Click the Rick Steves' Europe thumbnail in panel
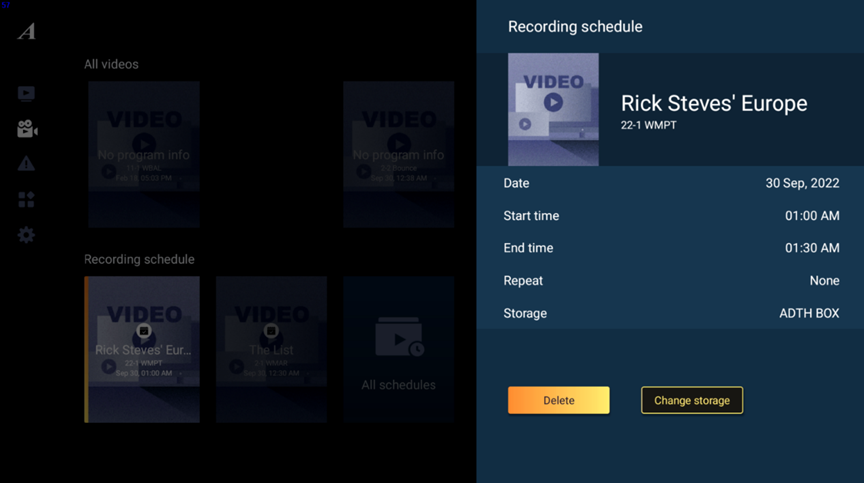 coord(553,109)
